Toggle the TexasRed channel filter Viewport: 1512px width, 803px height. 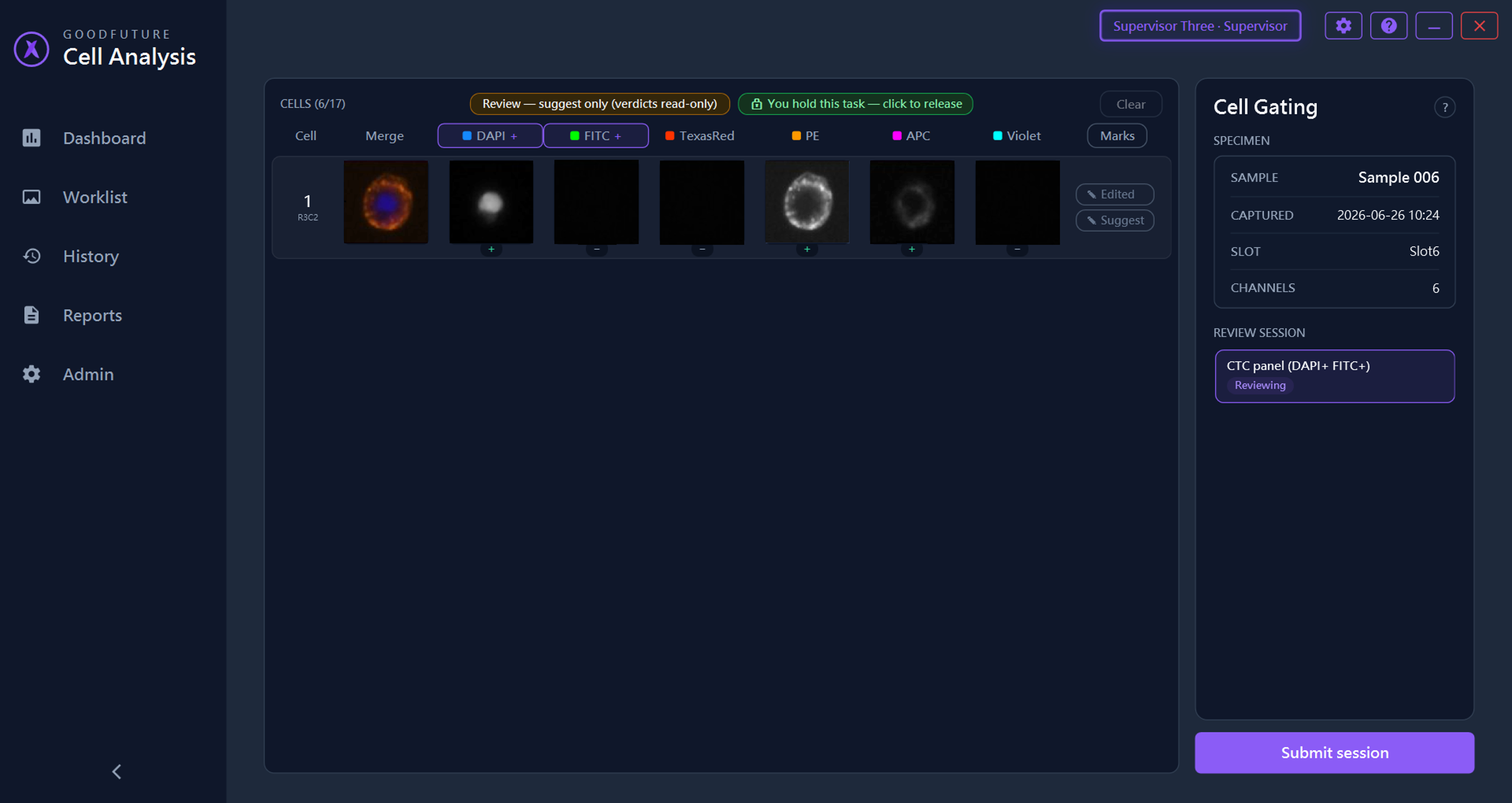point(700,136)
